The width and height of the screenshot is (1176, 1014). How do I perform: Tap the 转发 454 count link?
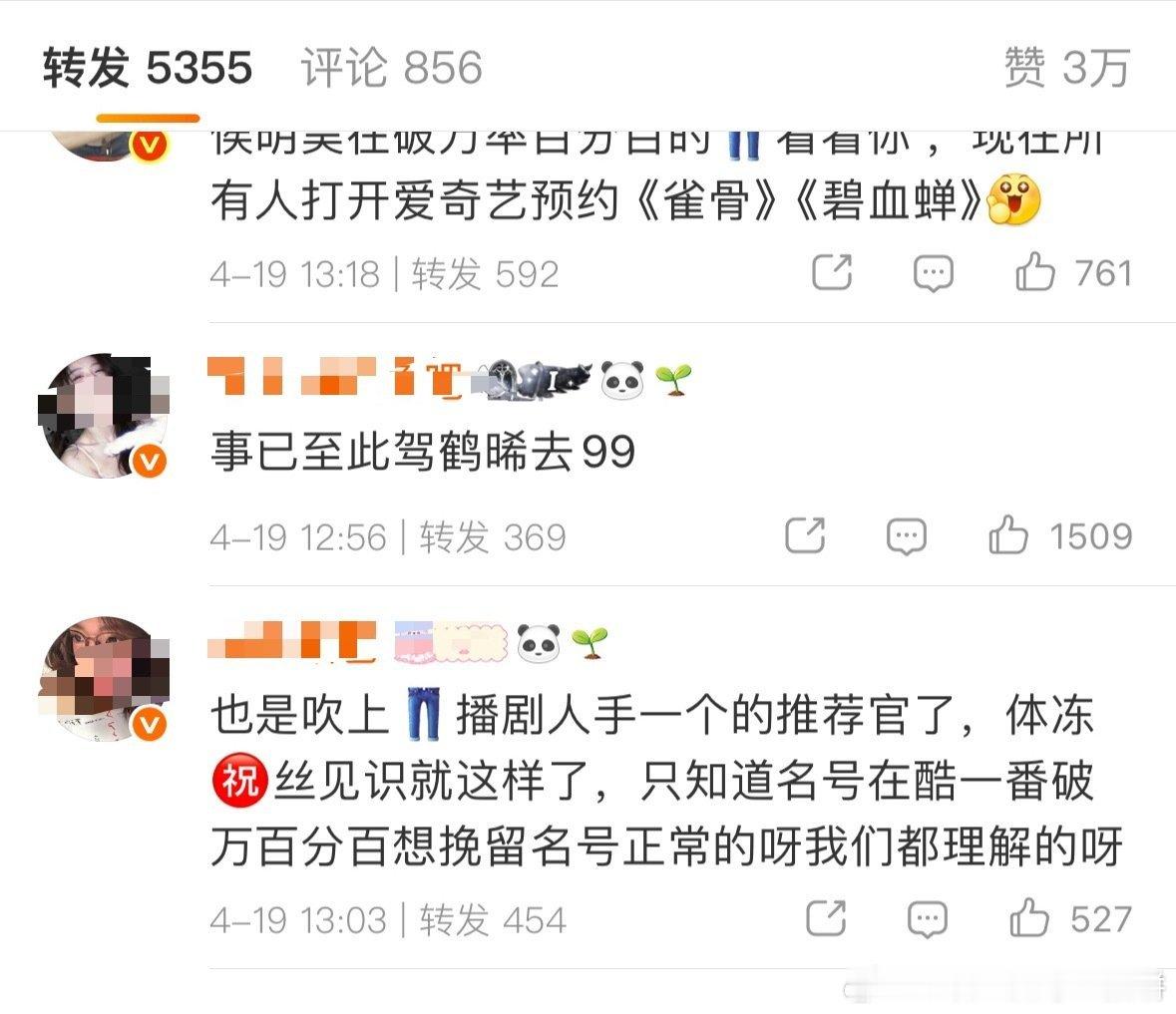click(493, 919)
